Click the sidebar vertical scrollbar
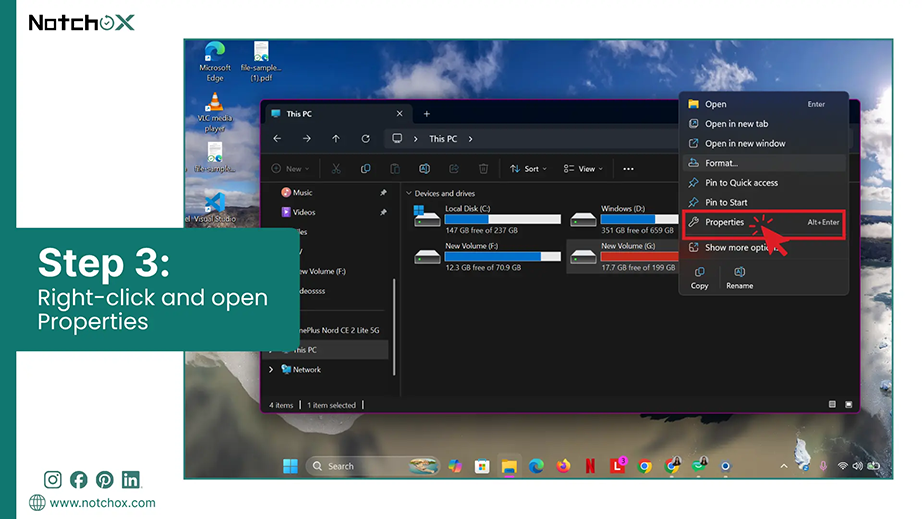922x519 pixels. 394,326
